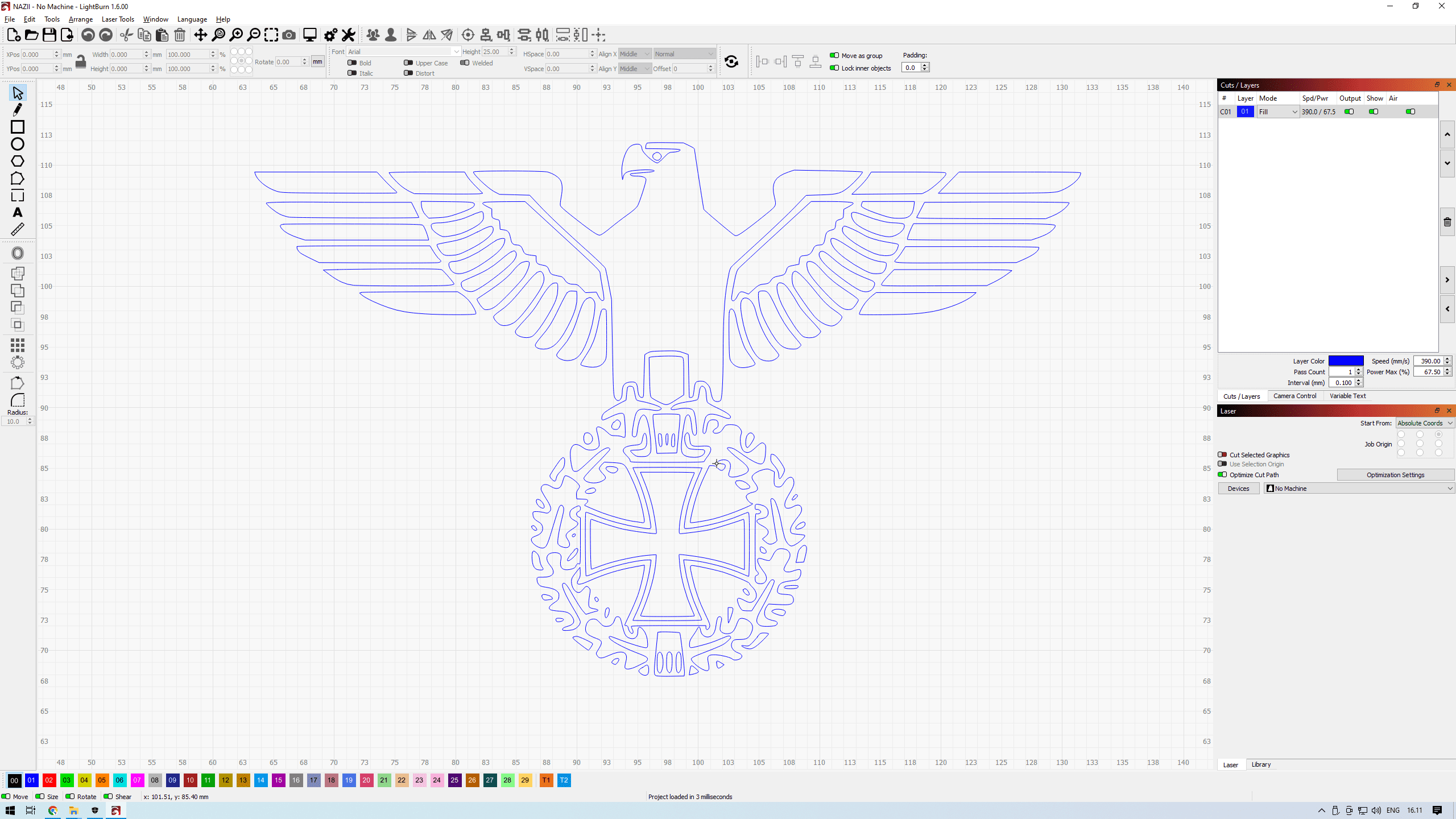Click the blue Layer Color swatch

1346,361
